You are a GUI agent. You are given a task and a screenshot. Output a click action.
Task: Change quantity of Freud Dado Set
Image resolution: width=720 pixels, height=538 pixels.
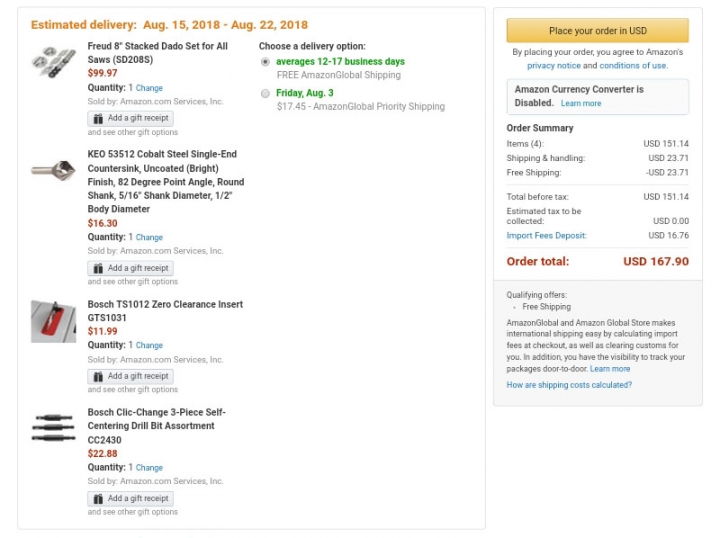149,88
